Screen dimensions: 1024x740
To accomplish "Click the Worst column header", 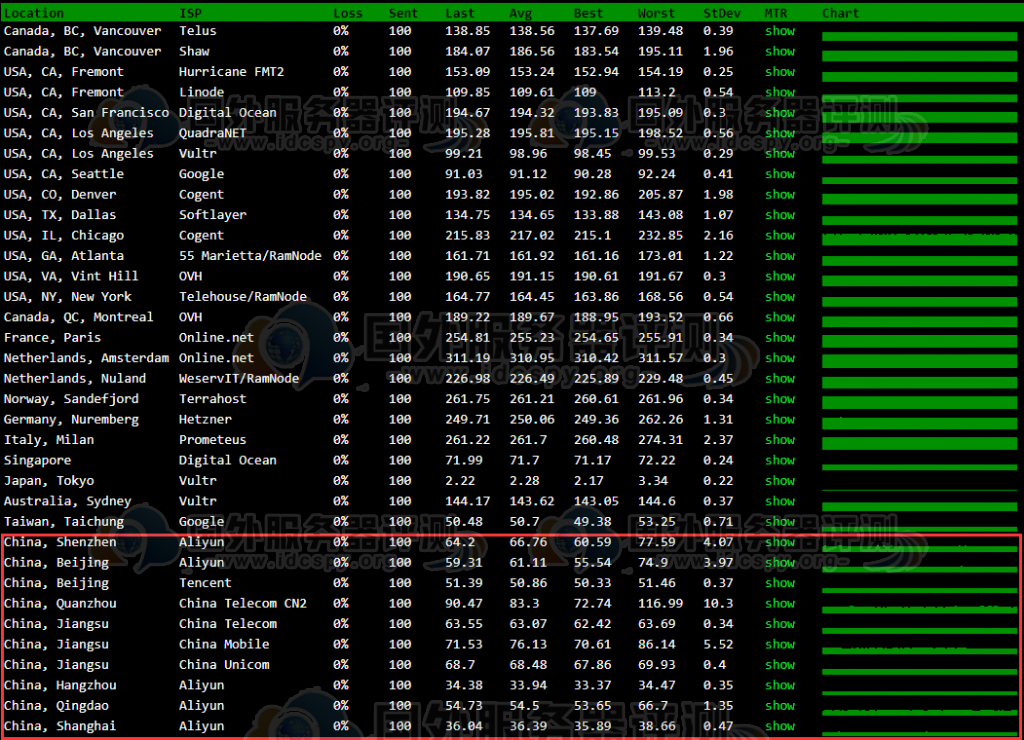I will point(656,13).
